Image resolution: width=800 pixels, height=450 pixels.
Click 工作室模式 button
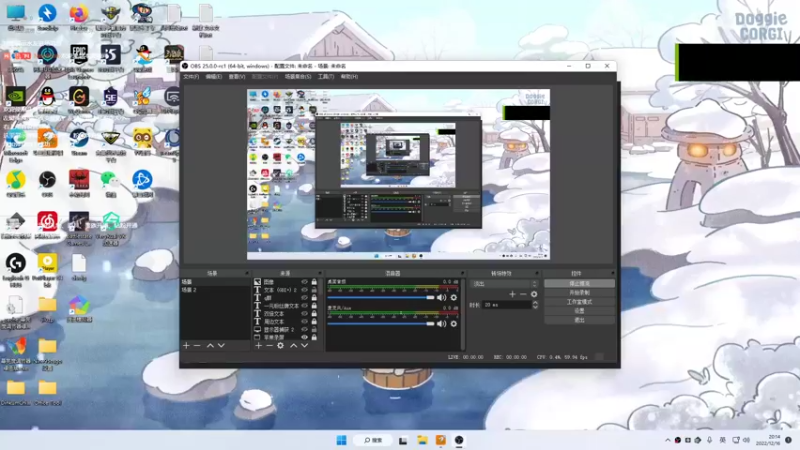(579, 302)
